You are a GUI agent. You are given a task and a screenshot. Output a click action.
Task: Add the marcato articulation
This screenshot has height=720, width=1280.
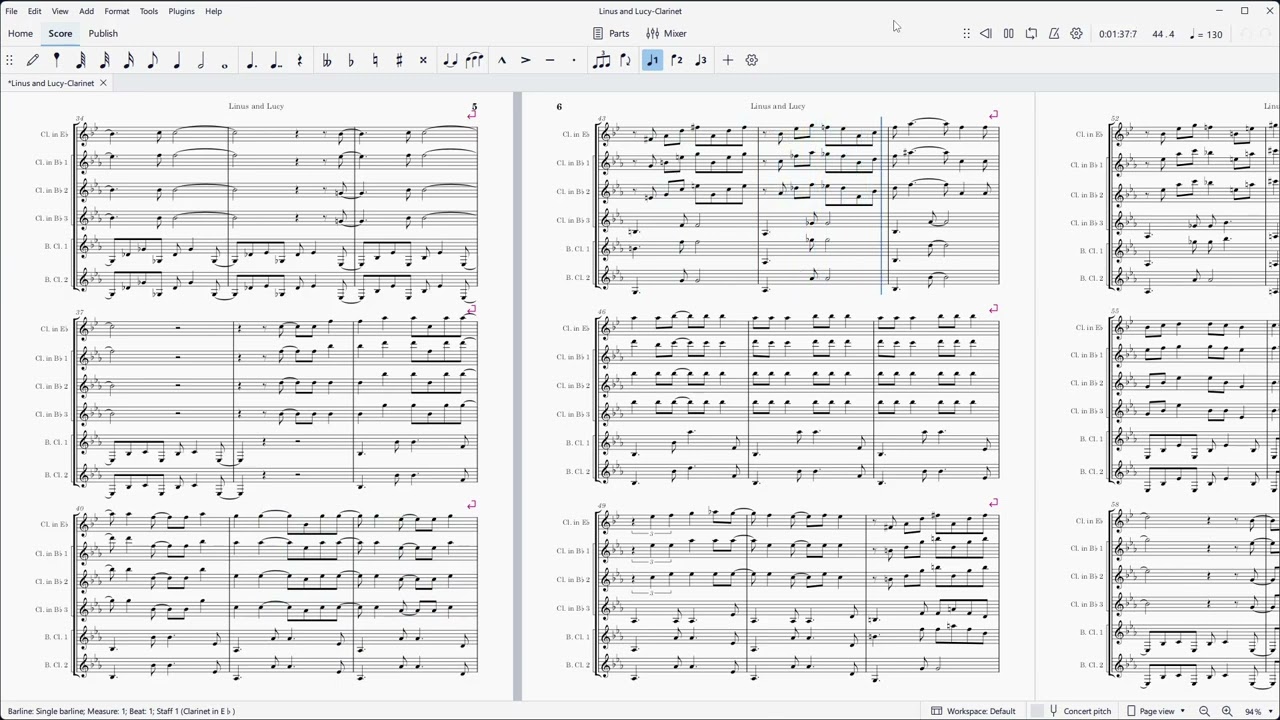tap(501, 60)
